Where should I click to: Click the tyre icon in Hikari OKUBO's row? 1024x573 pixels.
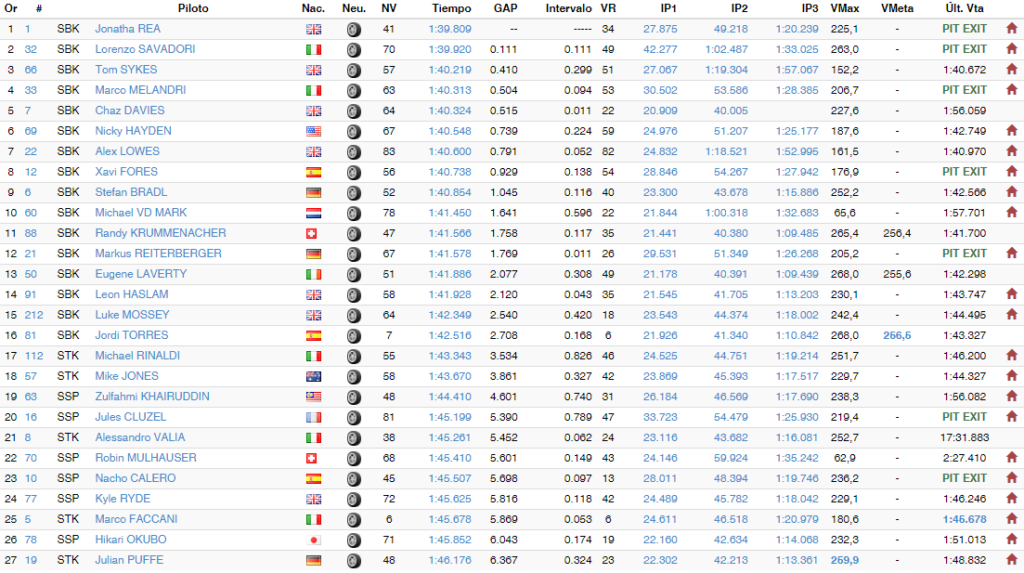353,540
